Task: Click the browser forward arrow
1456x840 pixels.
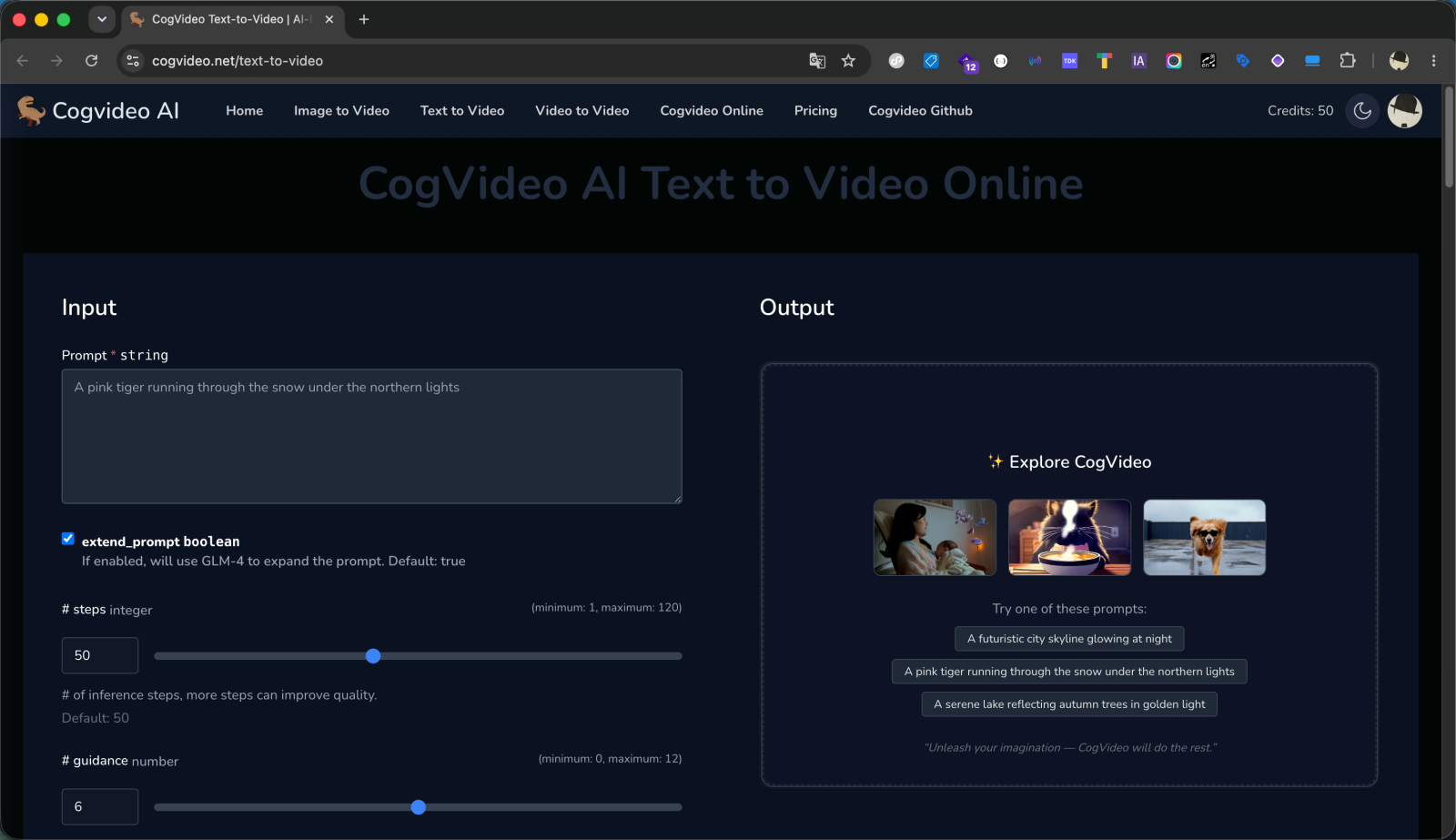Action: point(57,61)
